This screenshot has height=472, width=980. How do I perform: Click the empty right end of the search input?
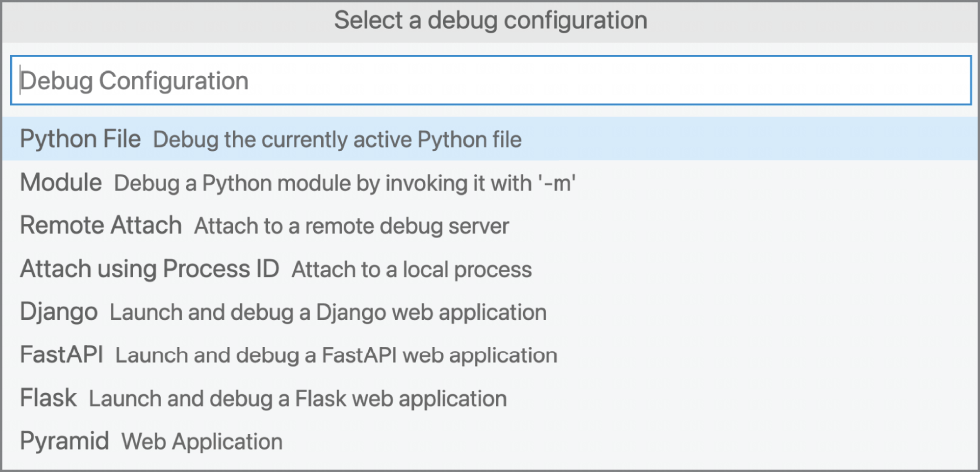point(812,80)
